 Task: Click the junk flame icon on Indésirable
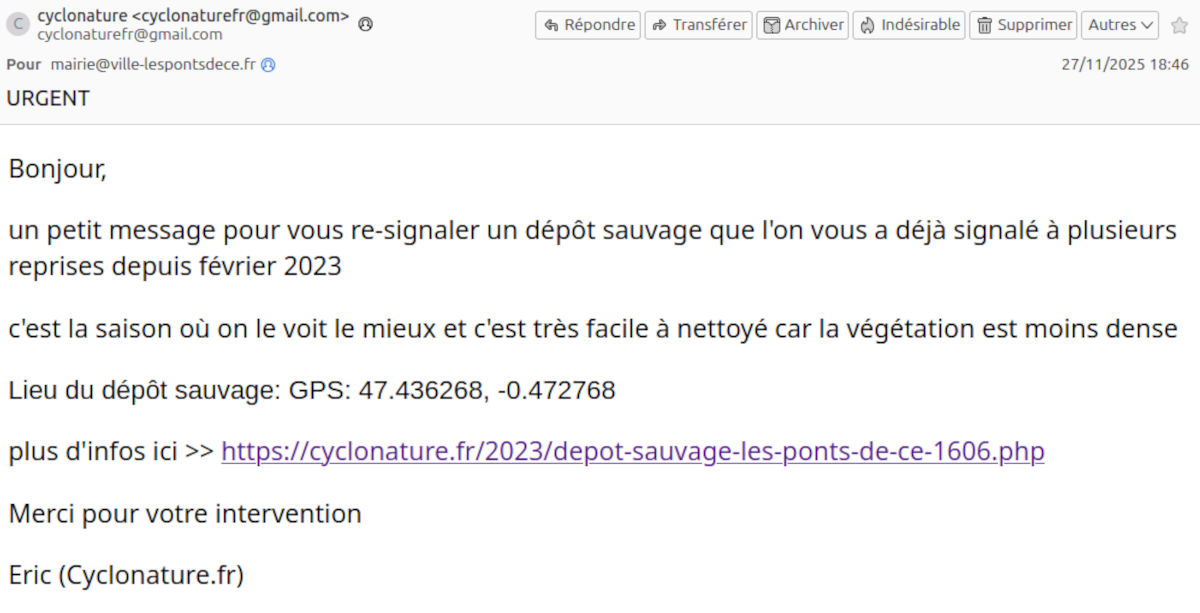pos(868,25)
